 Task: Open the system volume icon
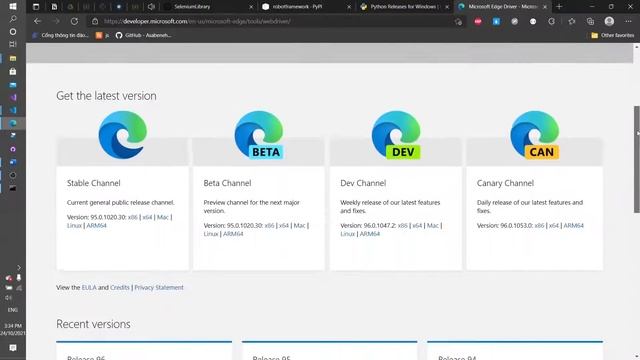(9, 298)
